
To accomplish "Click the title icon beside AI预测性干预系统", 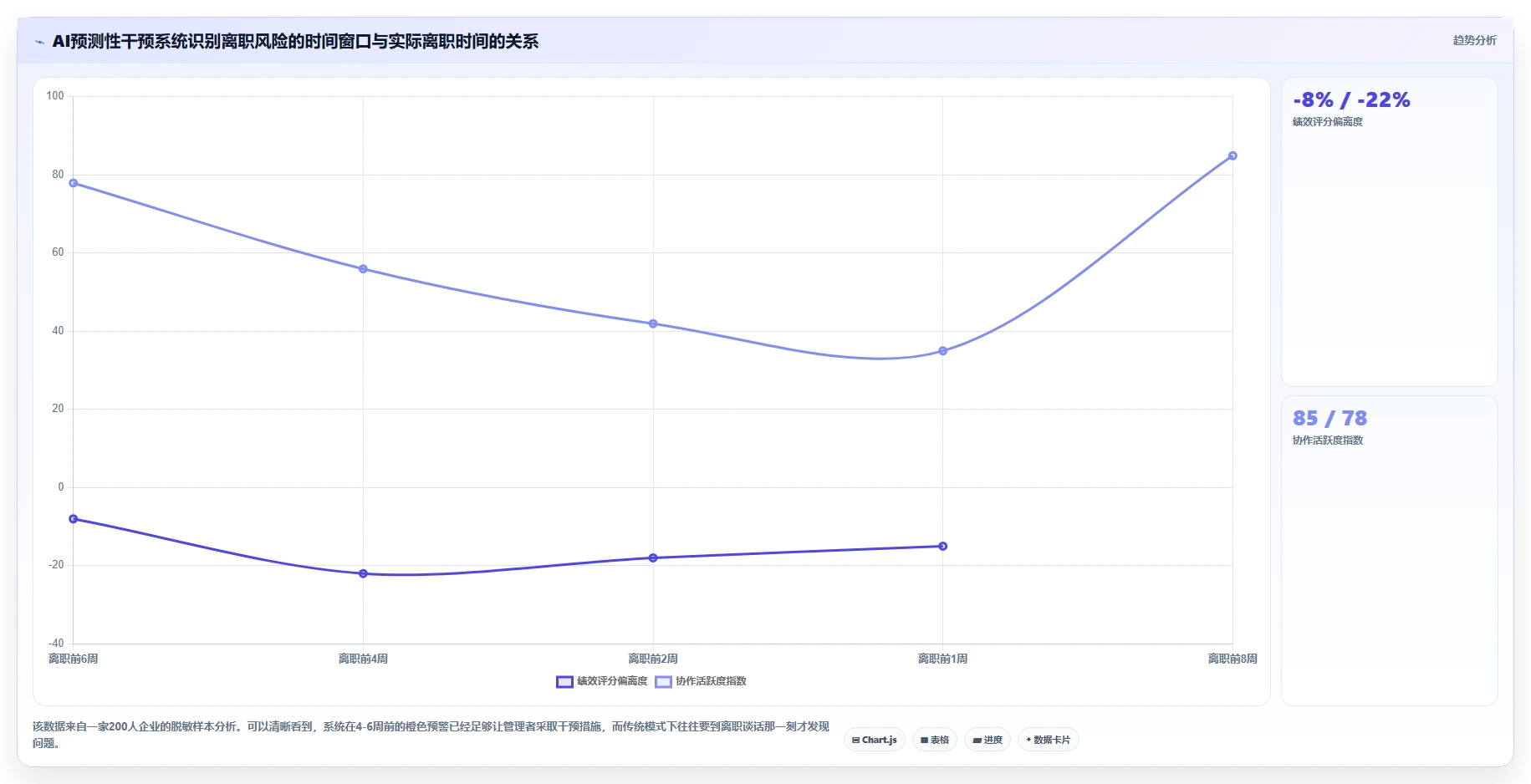I will coord(39,42).
